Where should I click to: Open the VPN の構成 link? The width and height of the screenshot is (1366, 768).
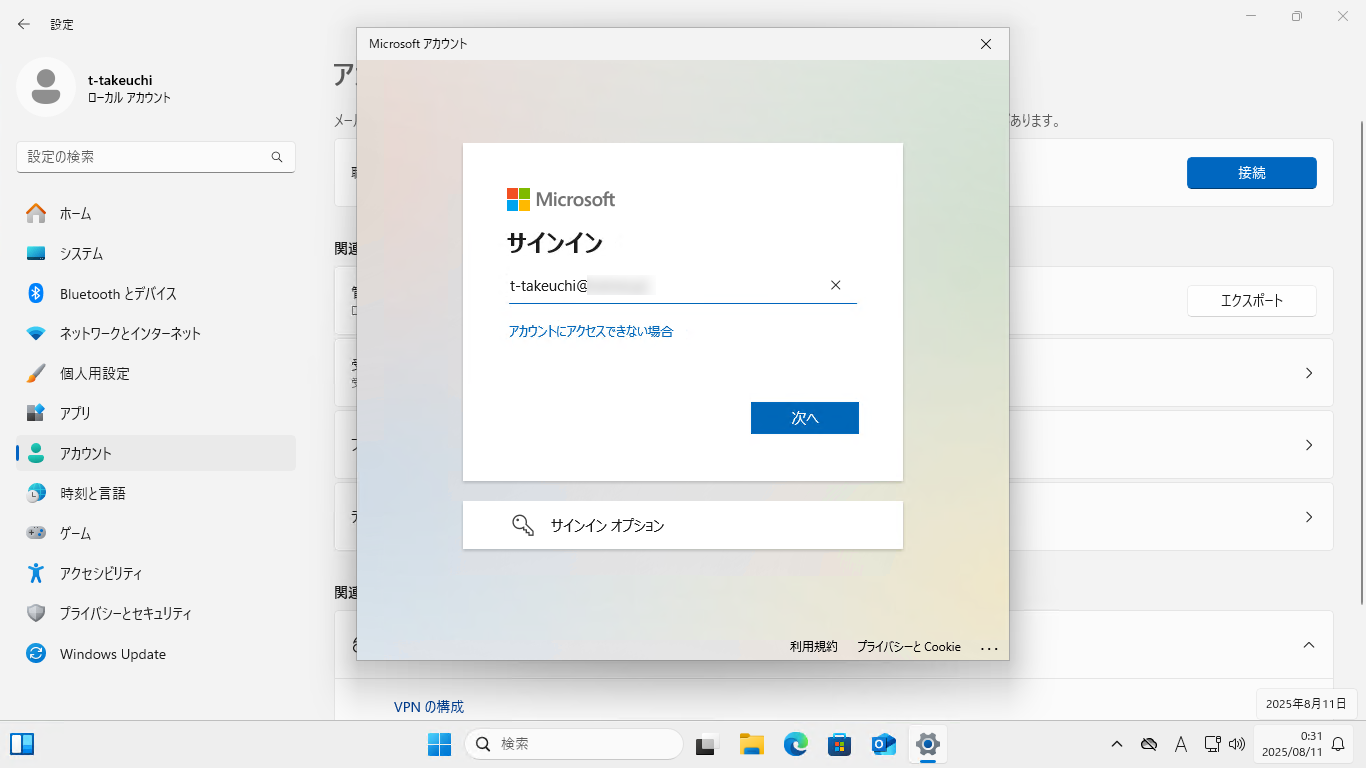[x=429, y=706]
